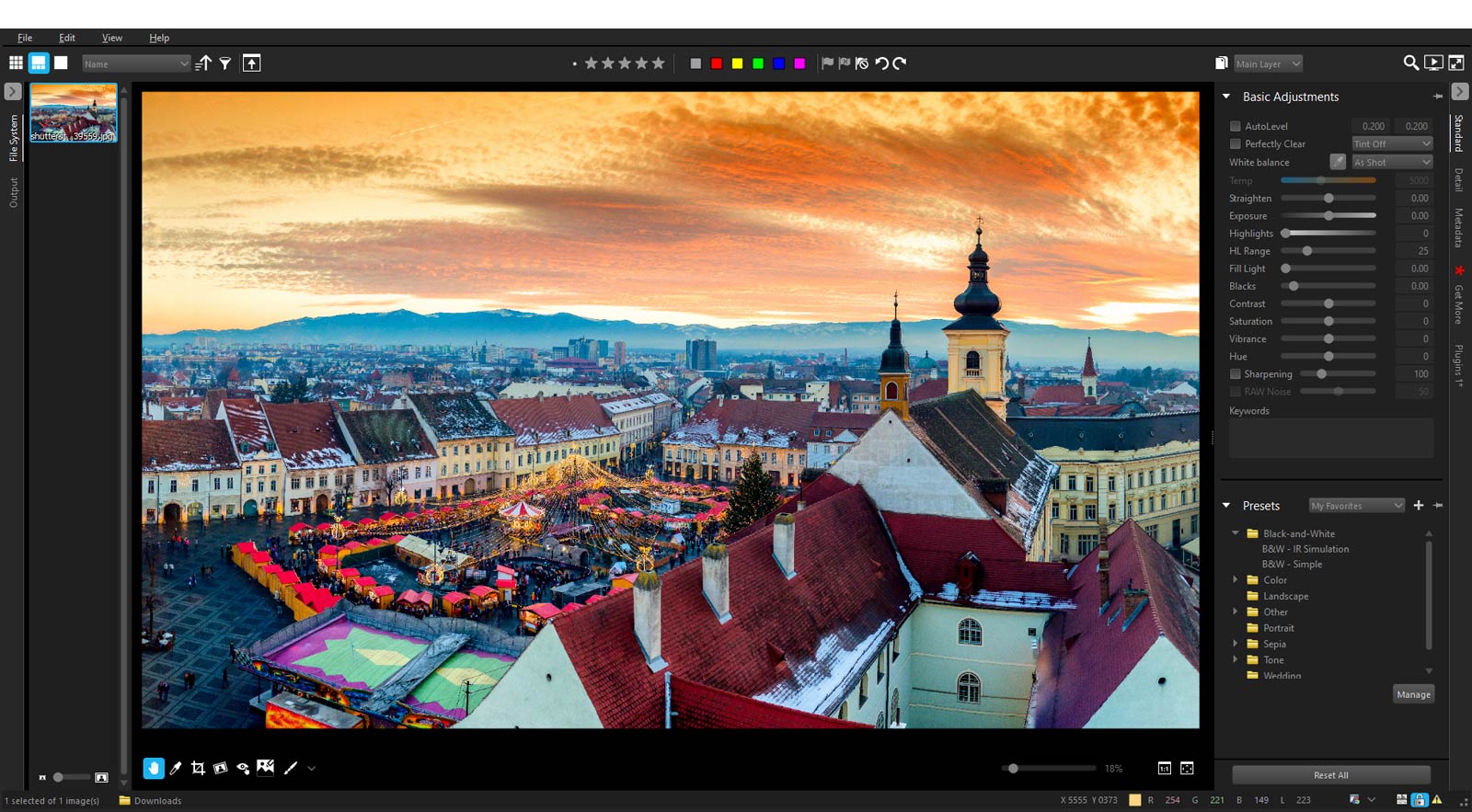Open the Main Layer dropdown
1472x812 pixels.
[1268, 63]
